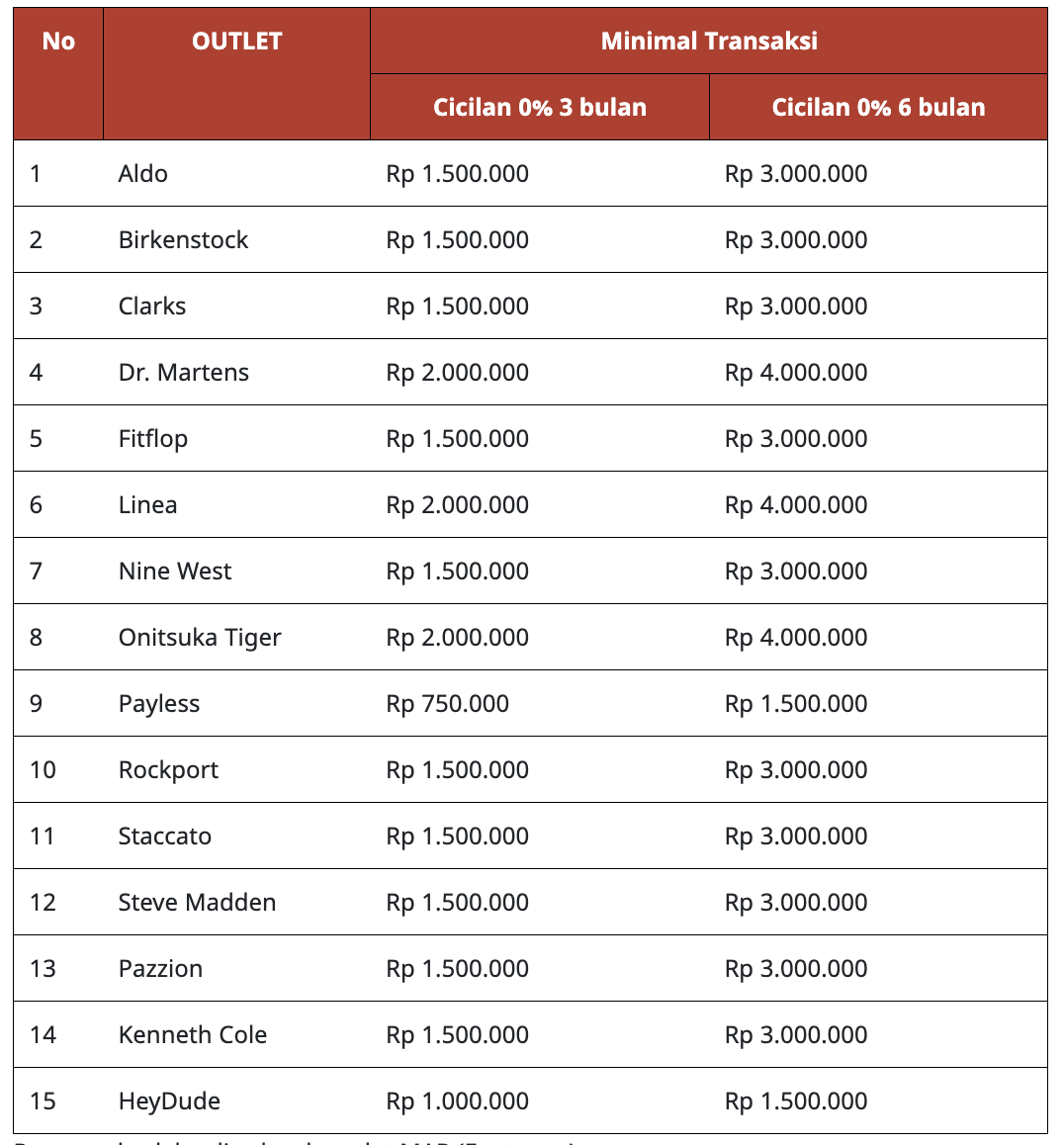Click the Minimal Transaksi header cell
The height and width of the screenshot is (1145, 1064).
709,42
